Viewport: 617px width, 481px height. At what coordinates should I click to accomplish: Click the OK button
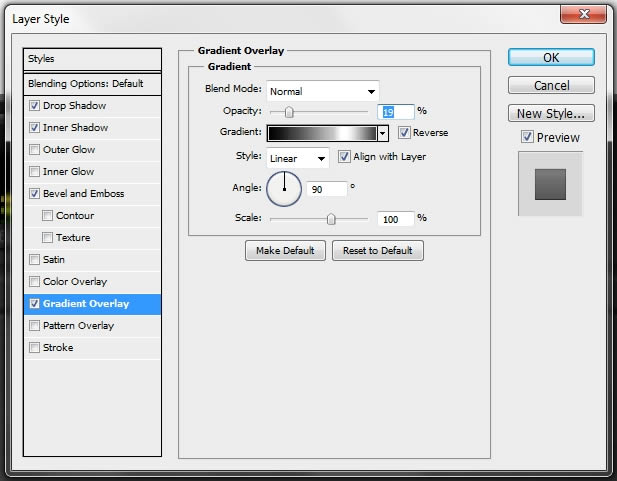coord(551,57)
